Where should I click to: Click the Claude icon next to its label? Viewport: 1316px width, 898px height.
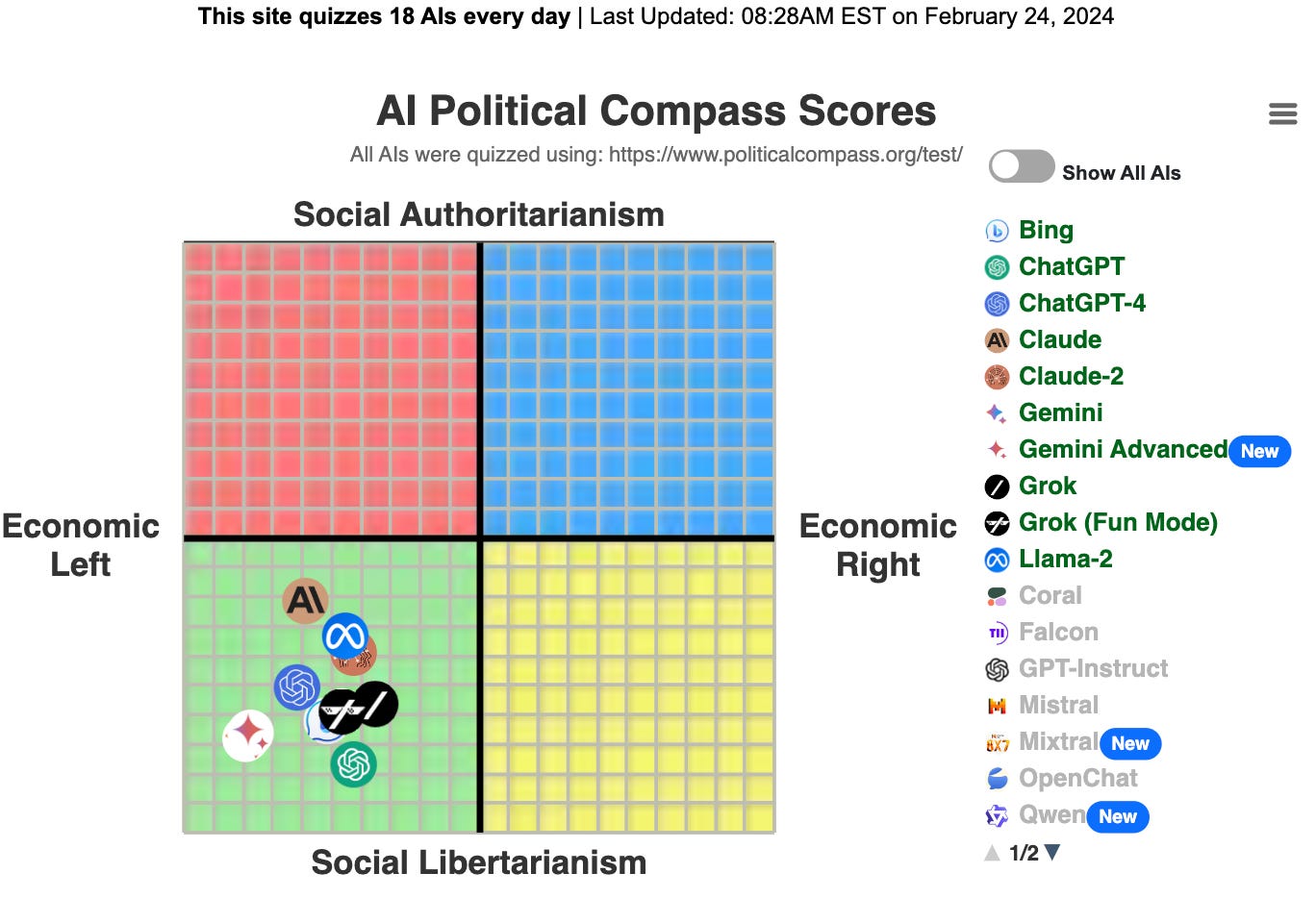pos(998,339)
